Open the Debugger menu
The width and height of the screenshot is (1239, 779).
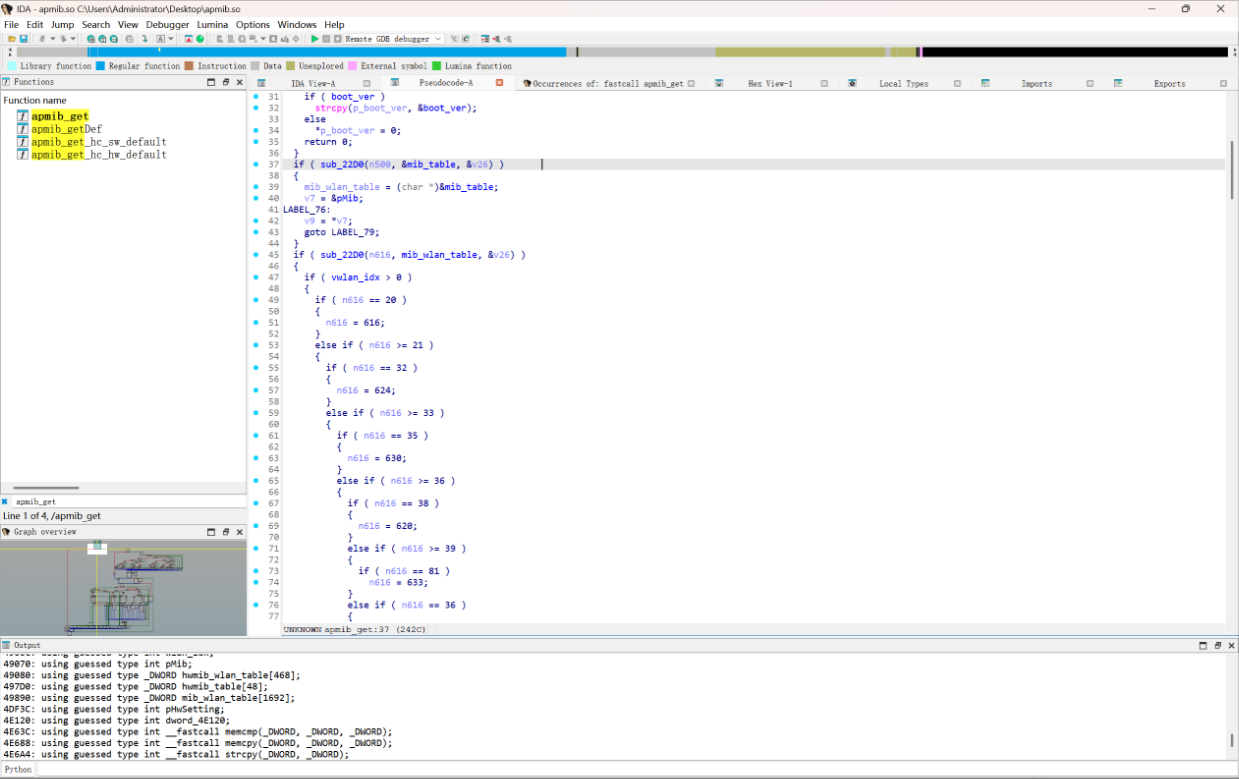coord(167,24)
